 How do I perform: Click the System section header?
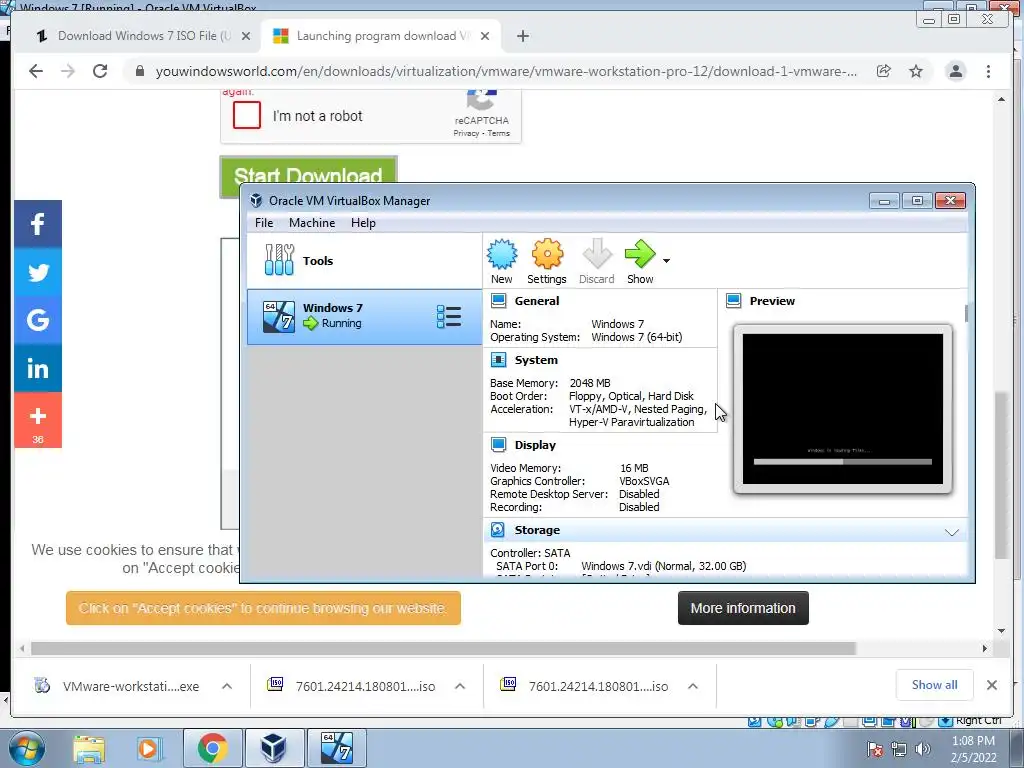pyautogui.click(x=536, y=360)
